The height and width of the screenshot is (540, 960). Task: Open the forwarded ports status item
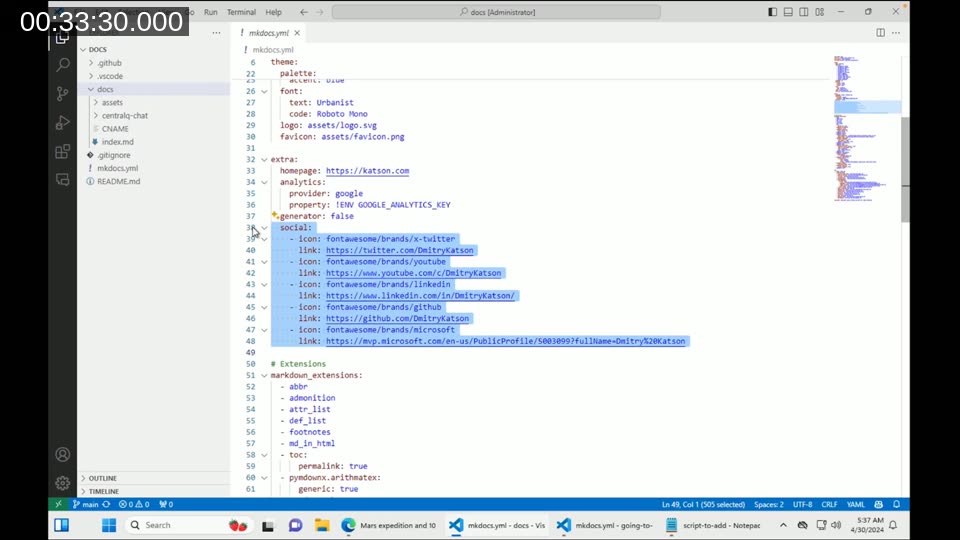click(x=166, y=504)
